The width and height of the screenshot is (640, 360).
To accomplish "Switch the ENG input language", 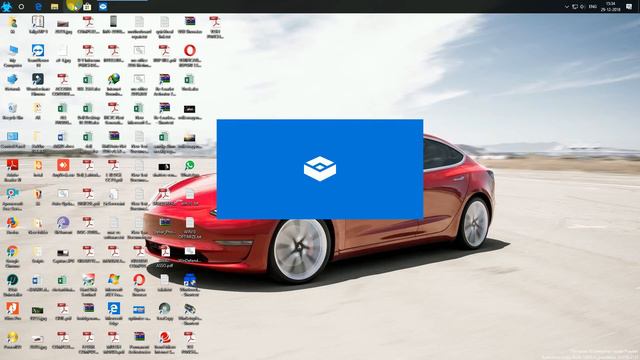I will coord(593,7).
